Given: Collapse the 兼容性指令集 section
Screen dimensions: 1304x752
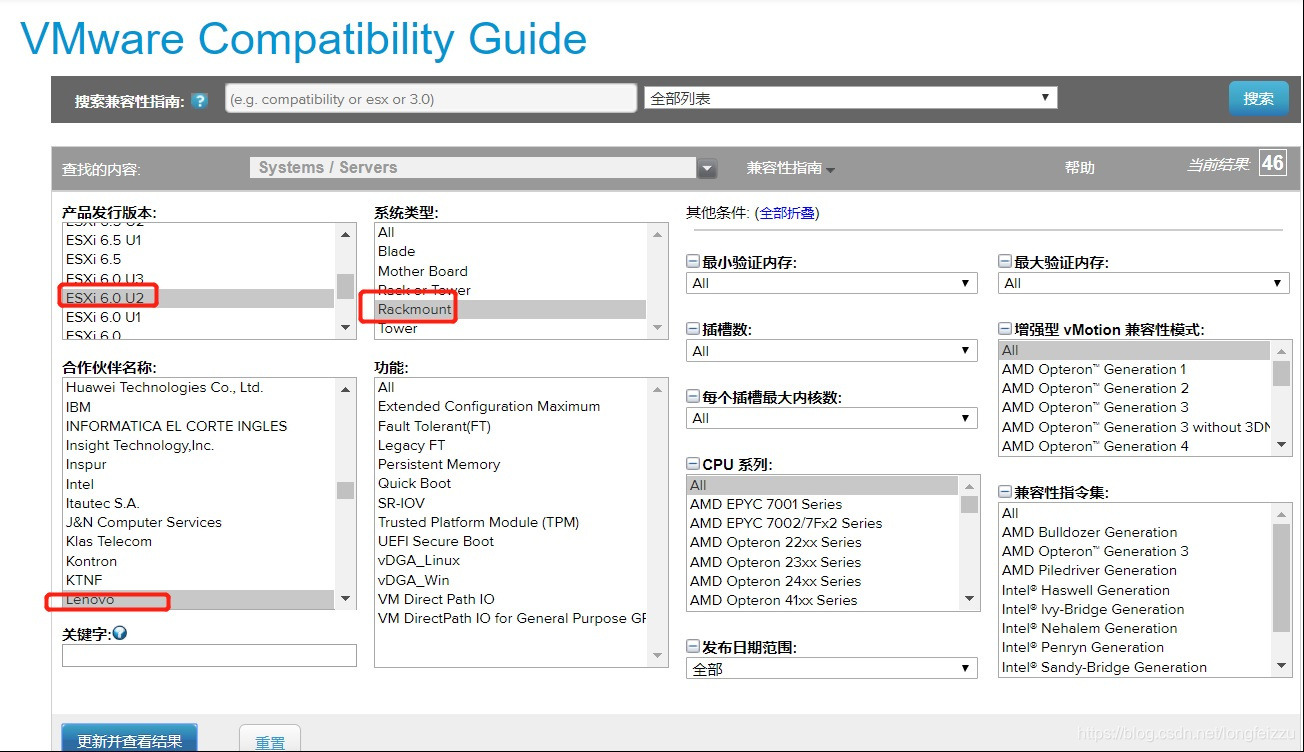Looking at the screenshot, I should point(1005,492).
